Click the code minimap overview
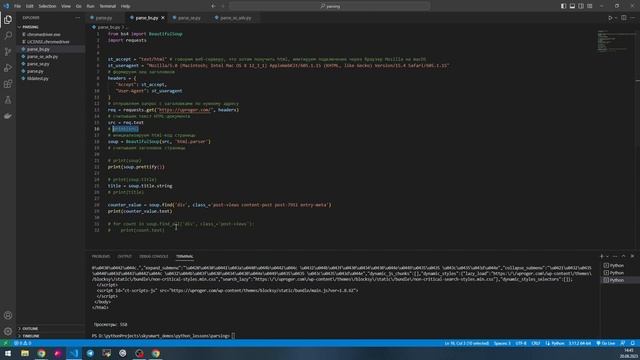This screenshot has width=640, height=360. tap(616, 41)
